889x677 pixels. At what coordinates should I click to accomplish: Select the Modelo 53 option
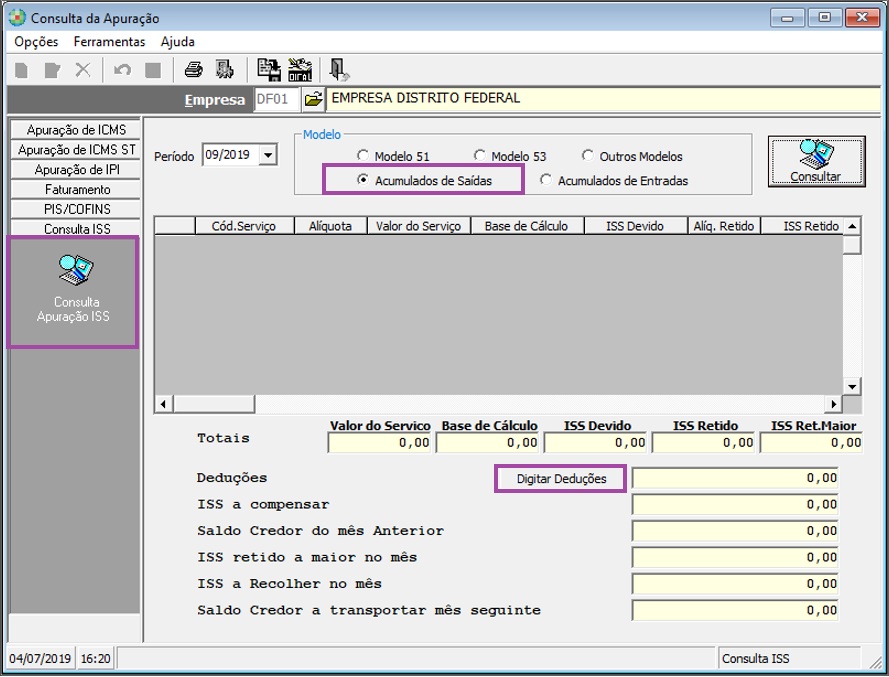480,157
